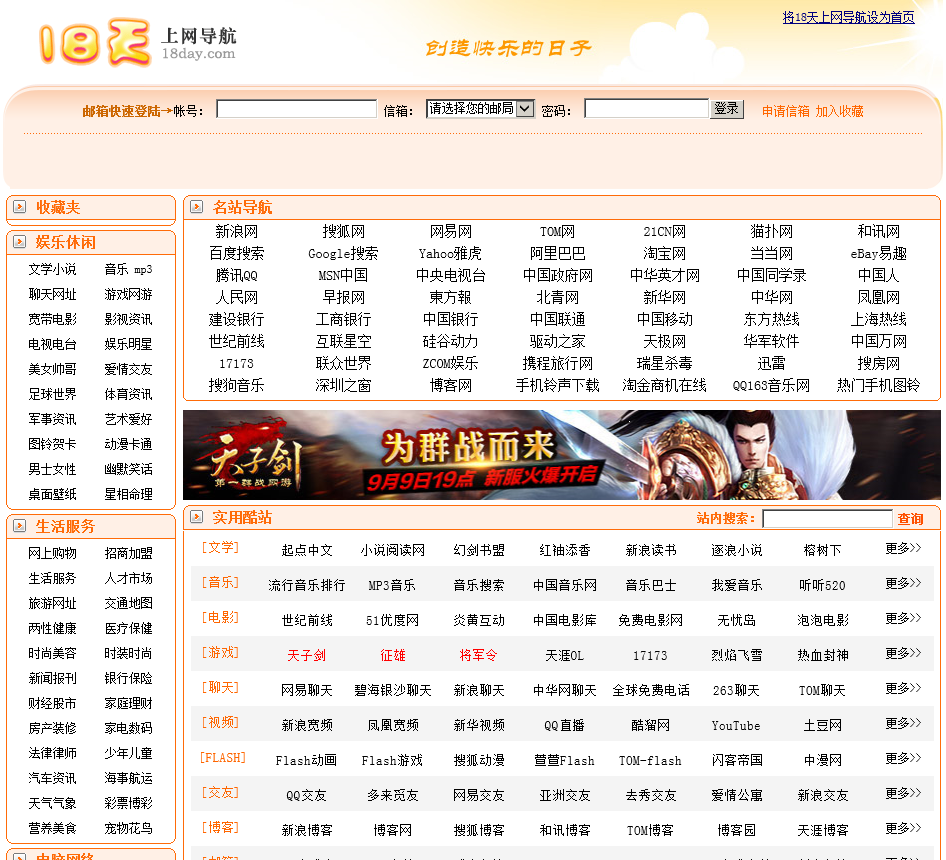
Task: Click the 加入收藏 link
Action: click(x=839, y=111)
